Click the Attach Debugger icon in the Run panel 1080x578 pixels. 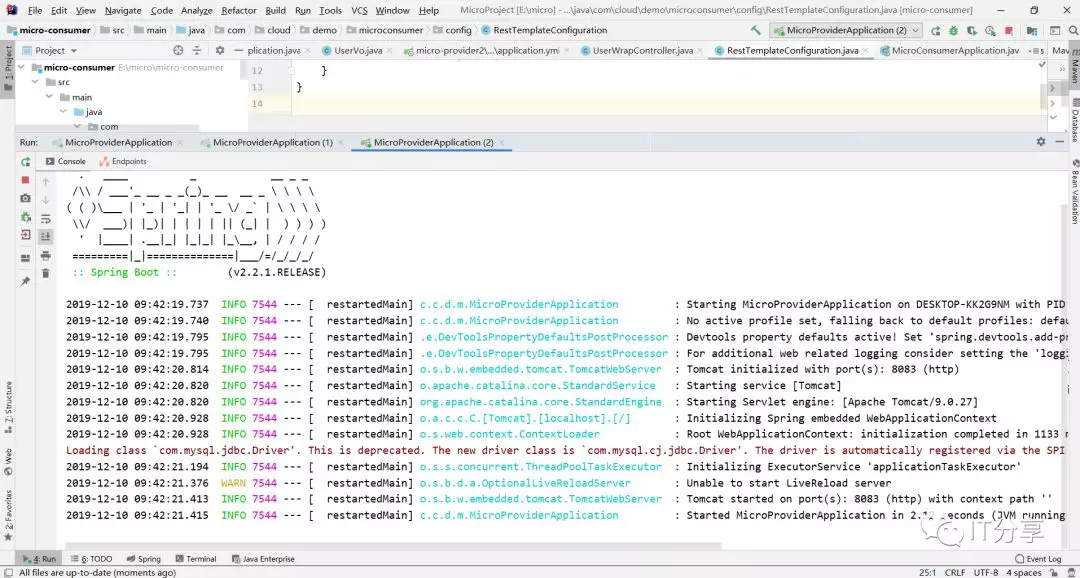coord(25,217)
